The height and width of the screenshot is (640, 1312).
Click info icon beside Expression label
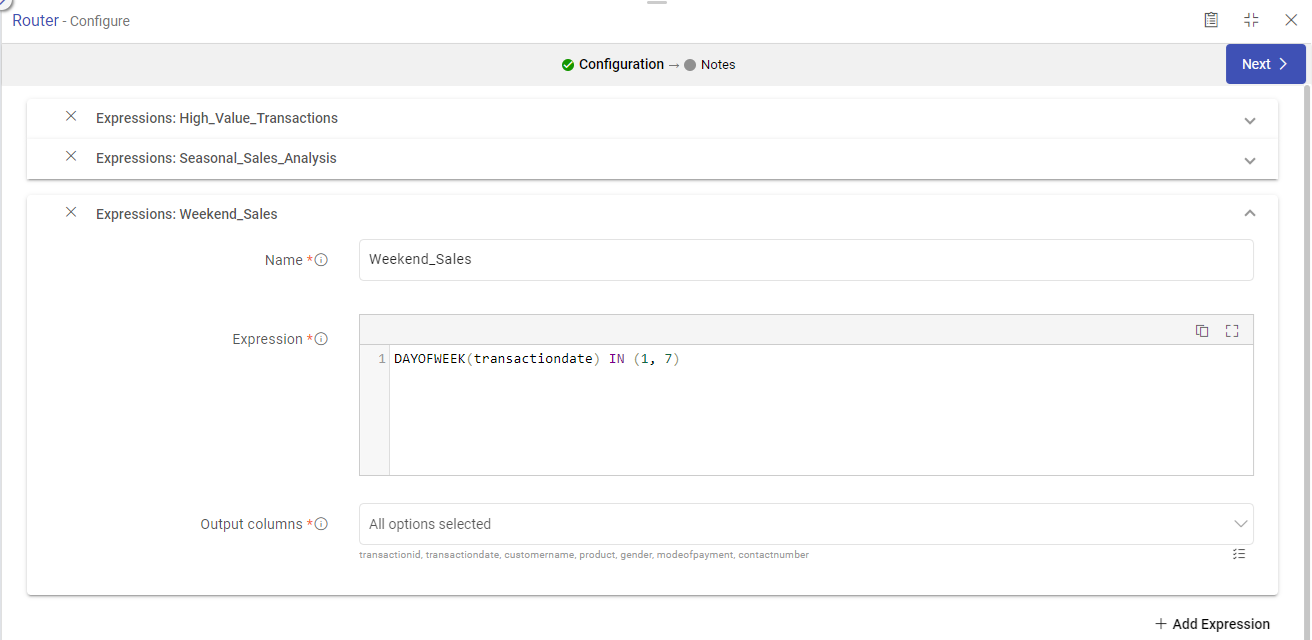tap(321, 339)
